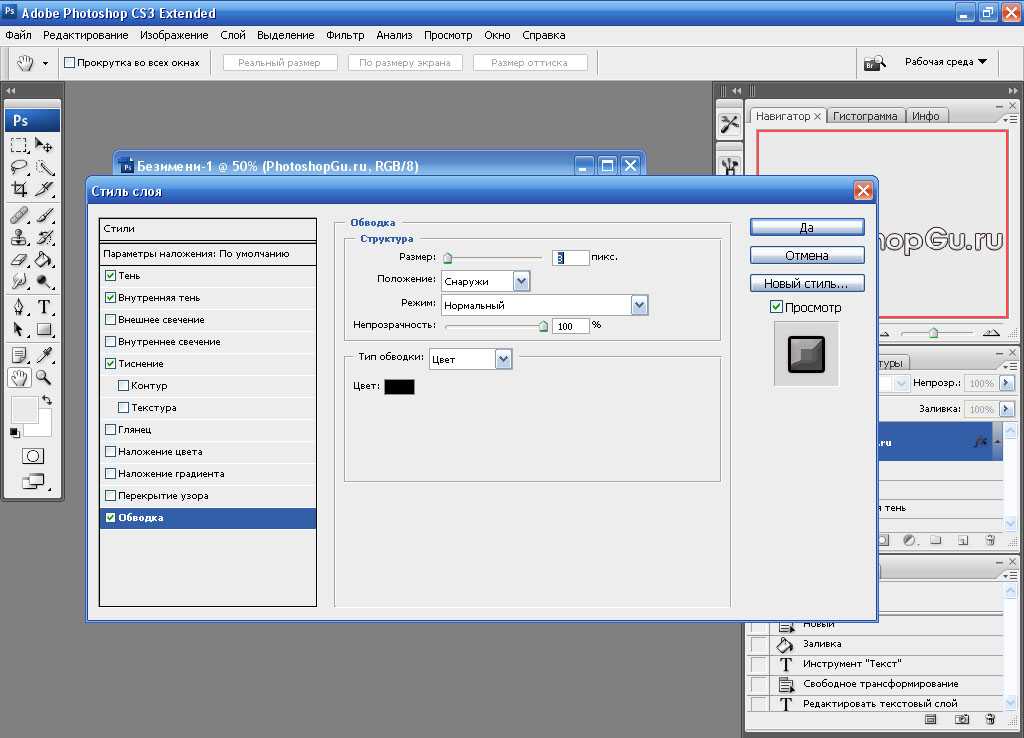Select the Clone Stamp tool
The image size is (1024, 738).
19,237
